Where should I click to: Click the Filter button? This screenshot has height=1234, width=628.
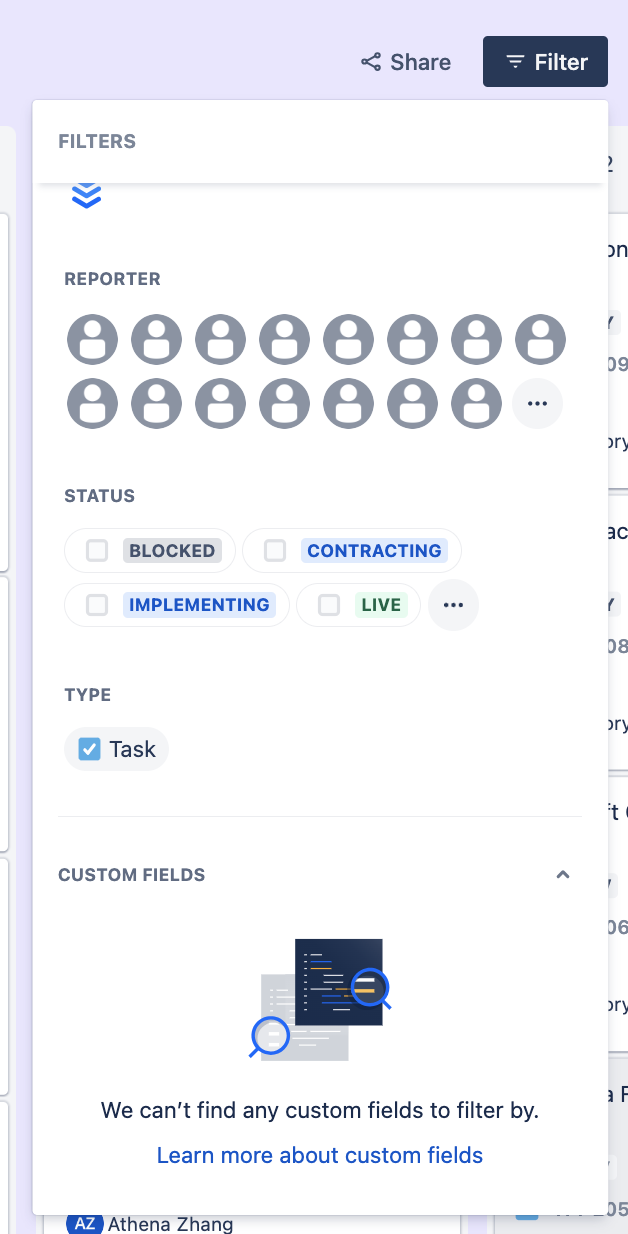(x=546, y=62)
